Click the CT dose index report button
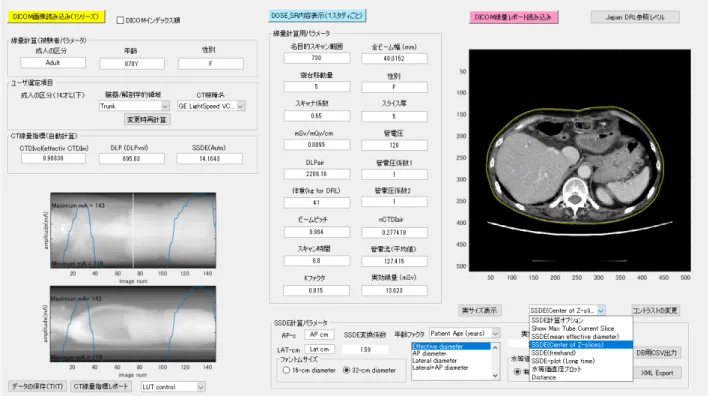This screenshot has width=709, height=396. coord(101,387)
